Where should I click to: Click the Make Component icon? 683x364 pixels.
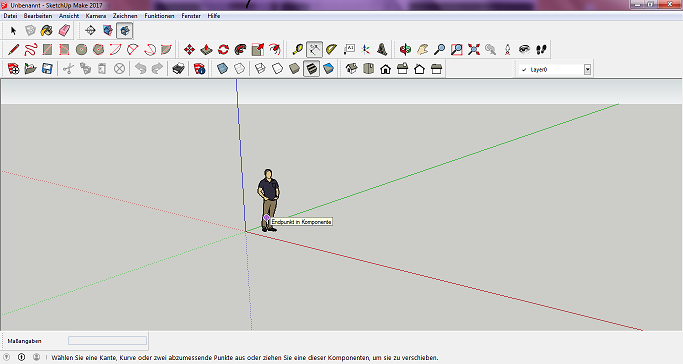click(x=30, y=30)
